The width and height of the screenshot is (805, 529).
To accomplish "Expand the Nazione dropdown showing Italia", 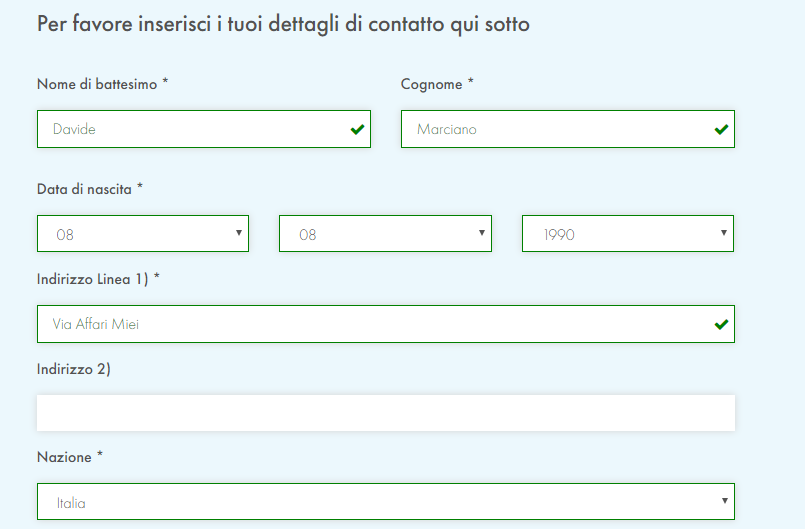I will [x=385, y=502].
